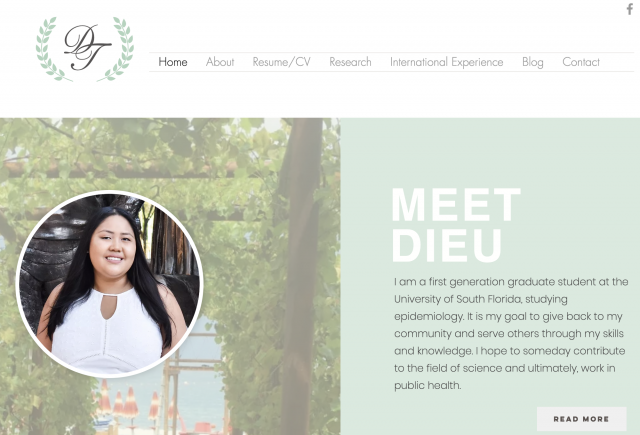This screenshot has width=640, height=435.
Task: Click the word DIEU in the heading
Action: pos(447,245)
